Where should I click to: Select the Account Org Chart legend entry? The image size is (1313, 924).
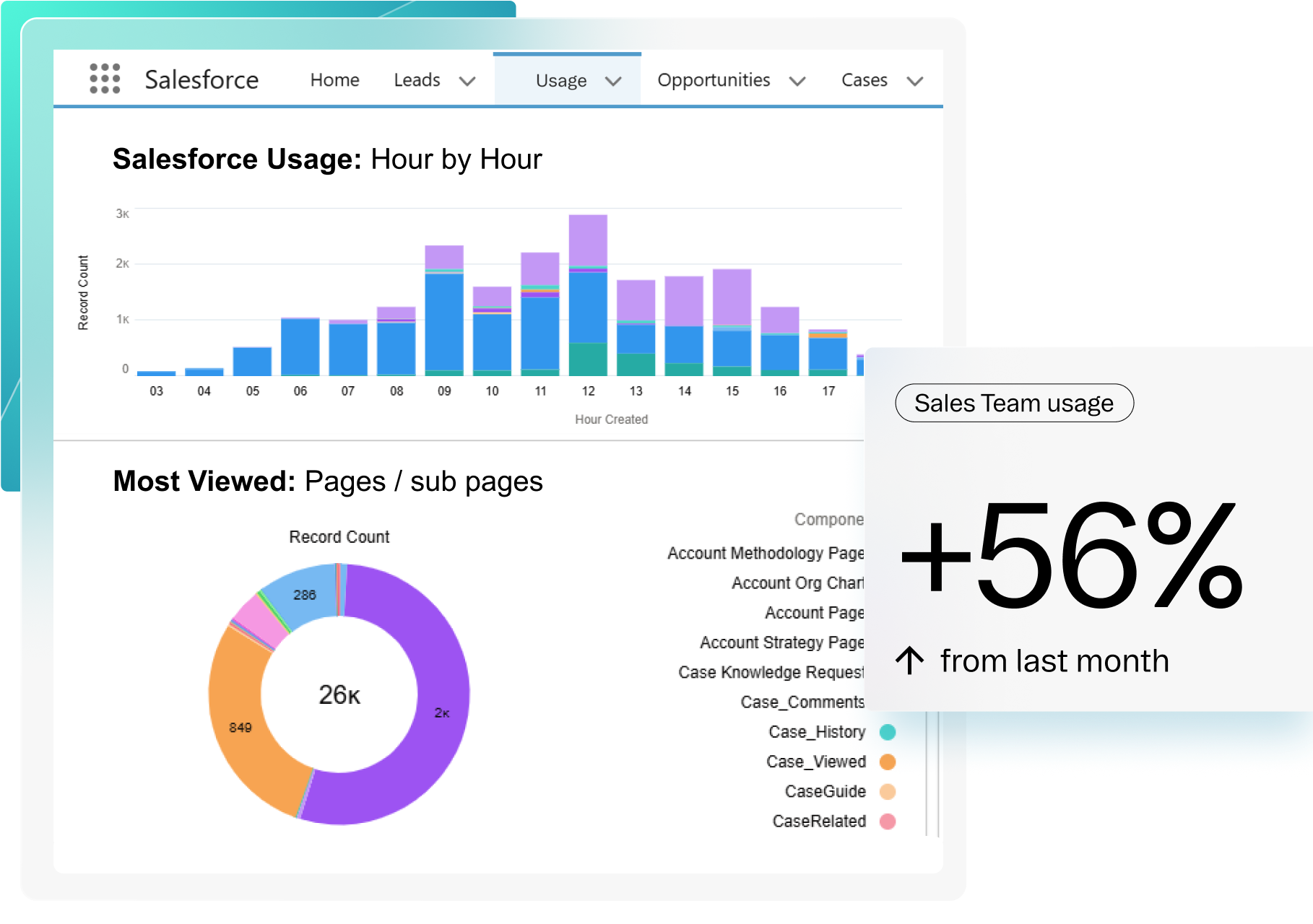pos(798,583)
